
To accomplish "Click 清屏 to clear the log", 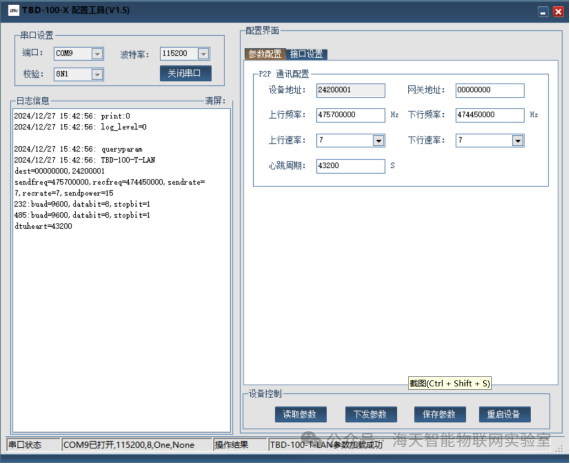I will coord(215,101).
